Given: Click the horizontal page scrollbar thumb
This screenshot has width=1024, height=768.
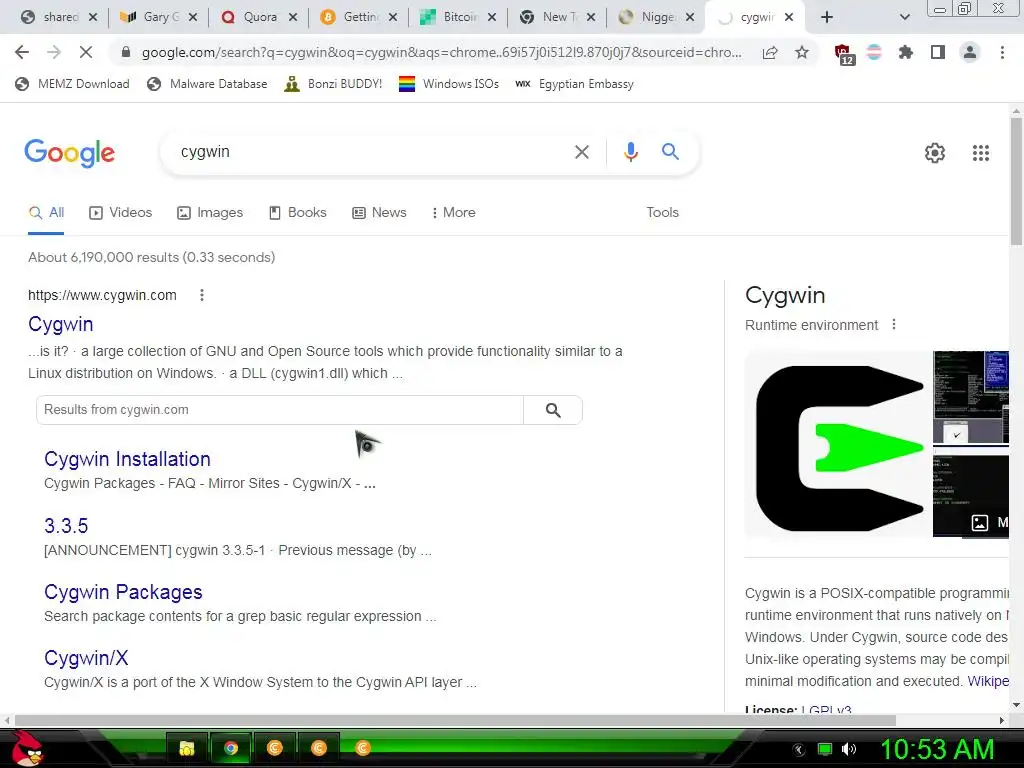Looking at the screenshot, I should point(455,720).
